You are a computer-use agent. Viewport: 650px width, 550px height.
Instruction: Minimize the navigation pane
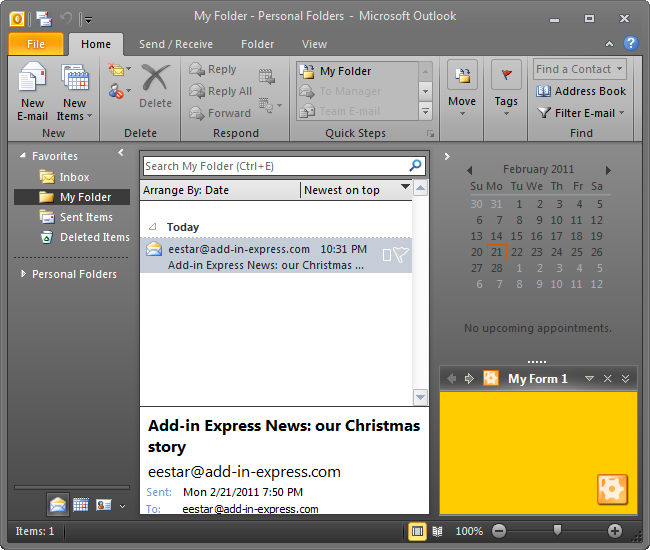pyautogui.click(x=121, y=153)
